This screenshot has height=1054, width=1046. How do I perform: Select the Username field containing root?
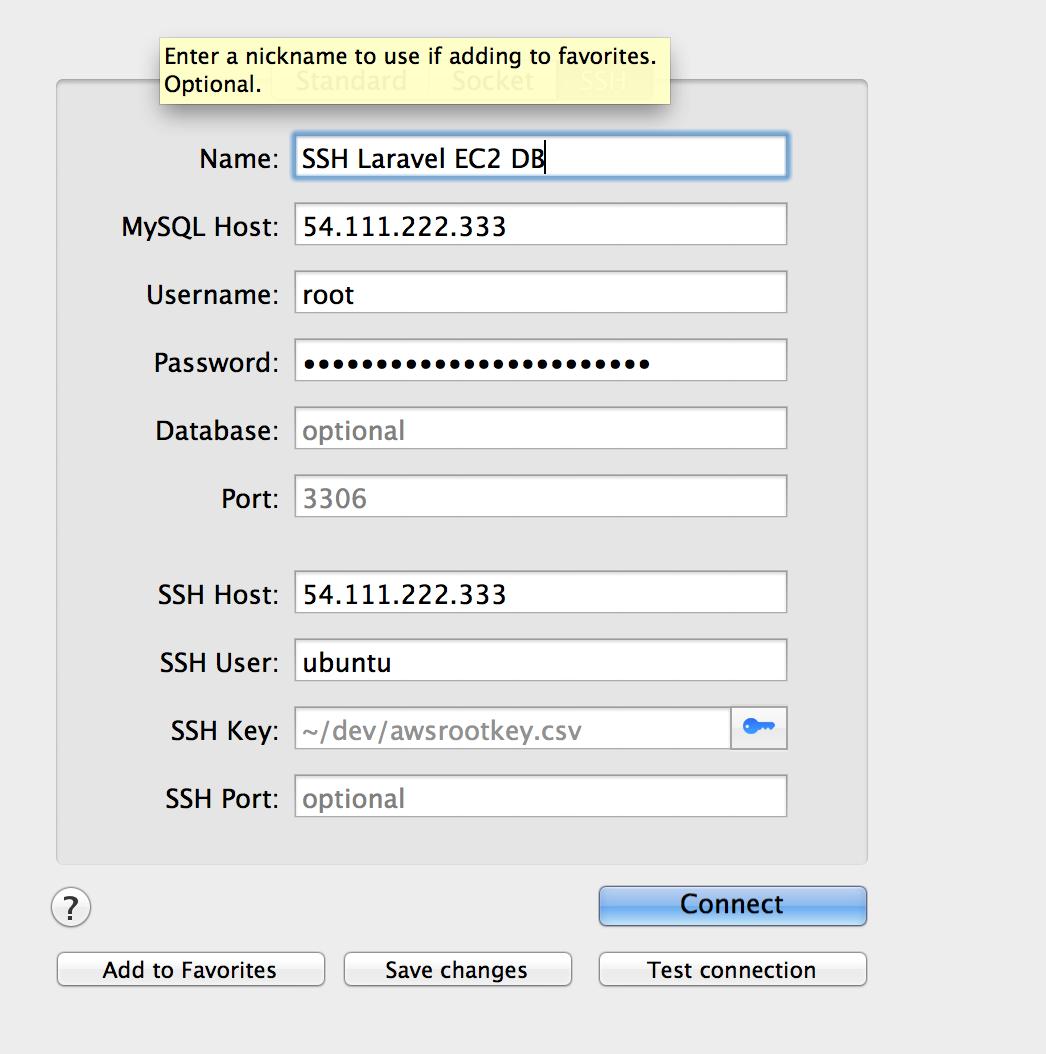540,292
